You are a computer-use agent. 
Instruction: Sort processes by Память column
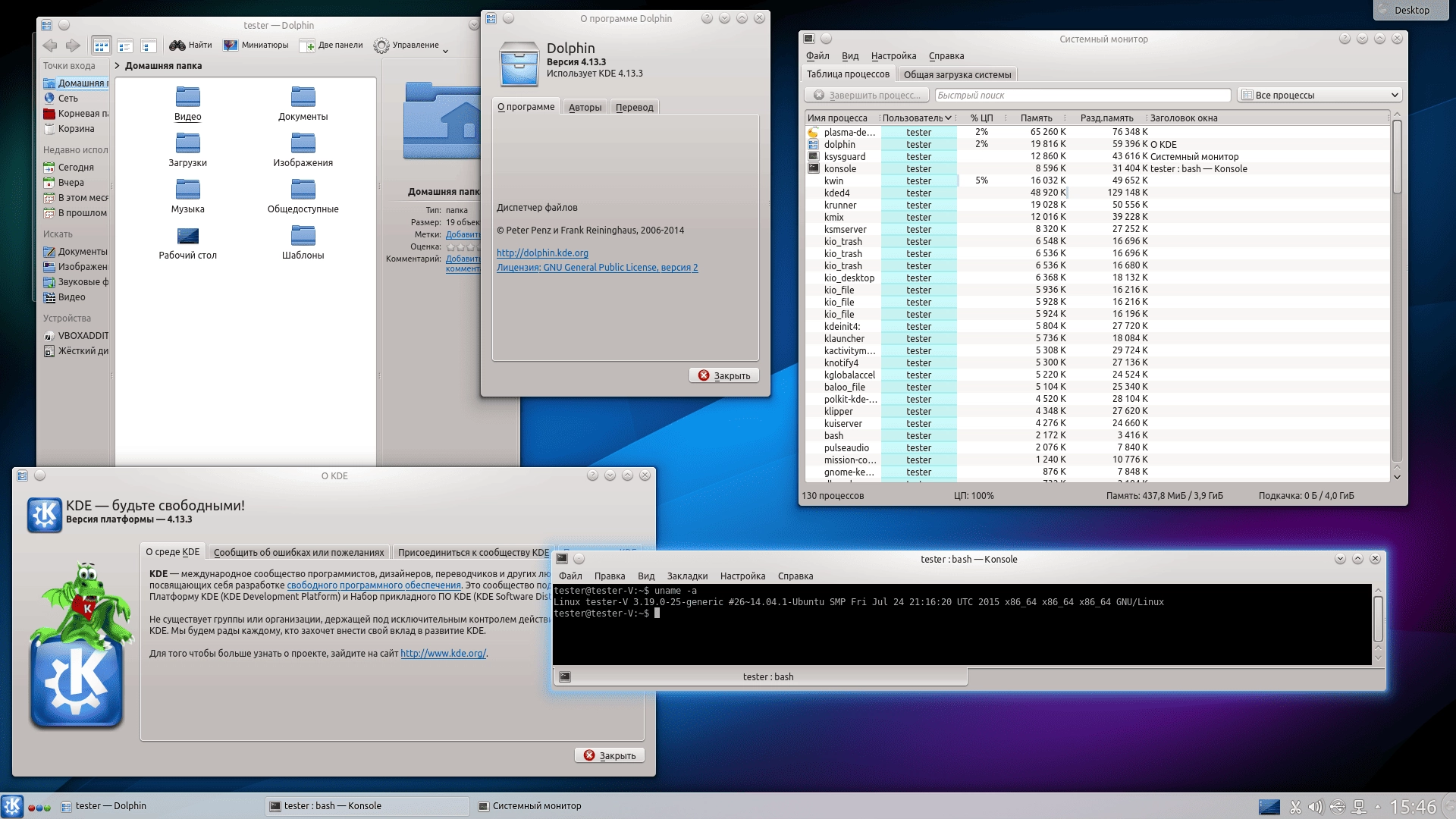coord(1036,118)
